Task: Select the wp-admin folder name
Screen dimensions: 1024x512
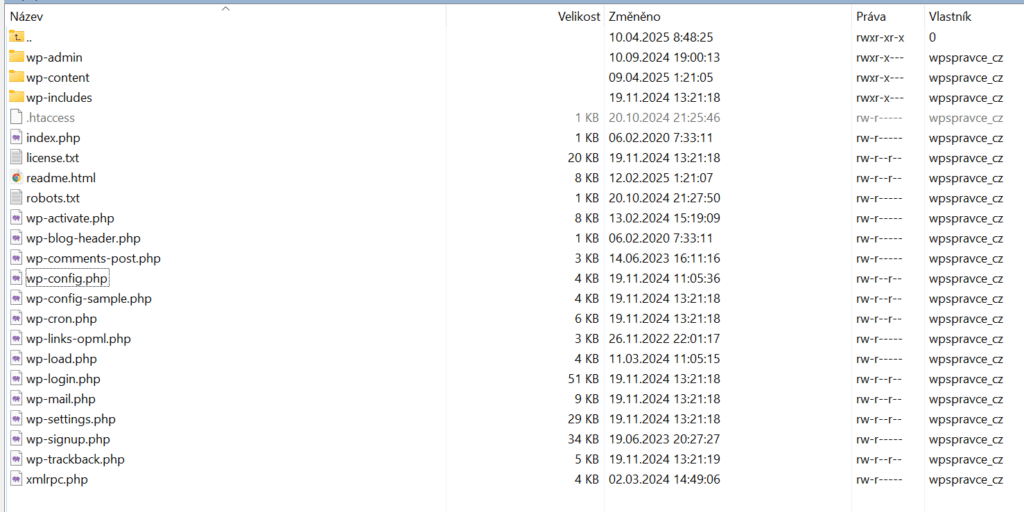Action: pos(54,57)
